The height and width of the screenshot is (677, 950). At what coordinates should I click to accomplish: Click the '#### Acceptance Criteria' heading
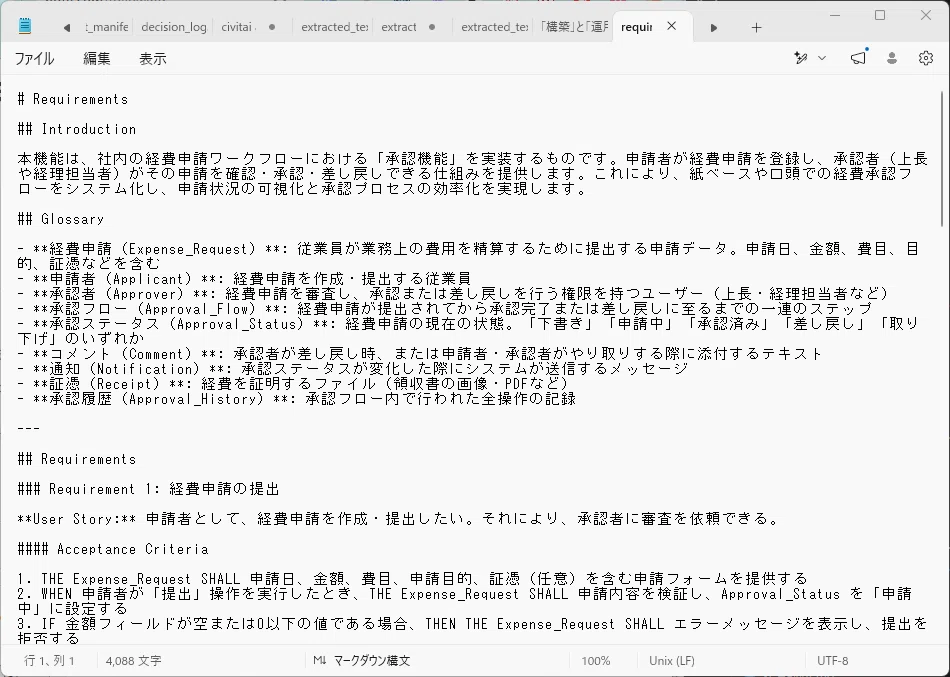click(113, 549)
